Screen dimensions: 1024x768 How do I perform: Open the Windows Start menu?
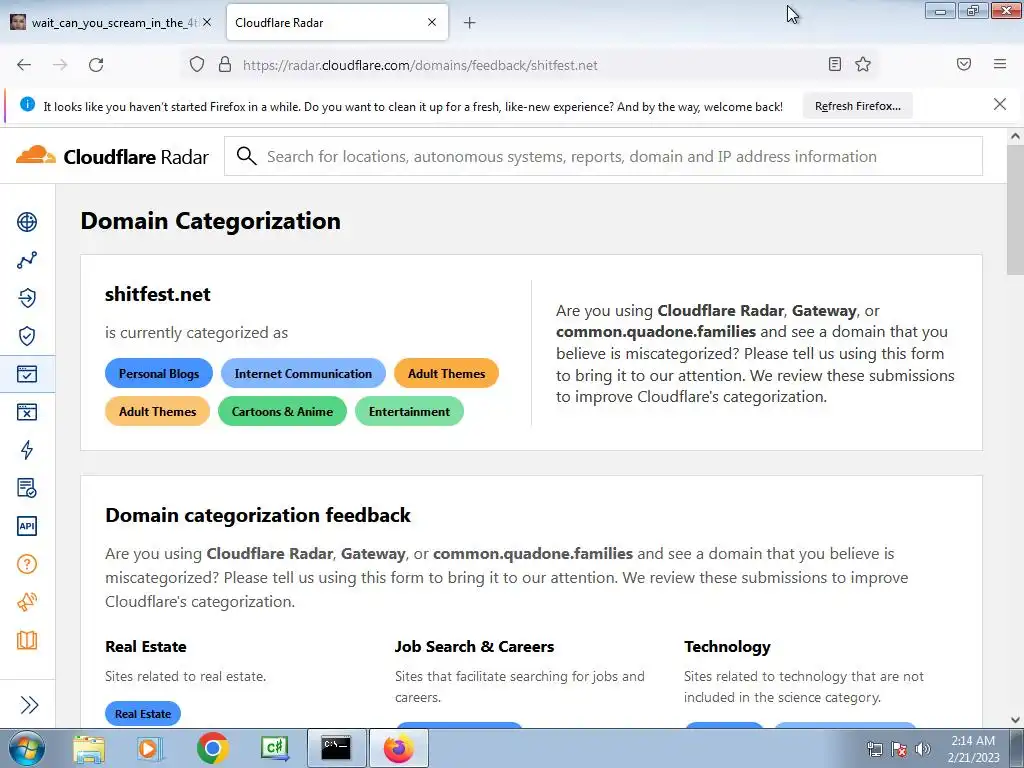click(27, 748)
